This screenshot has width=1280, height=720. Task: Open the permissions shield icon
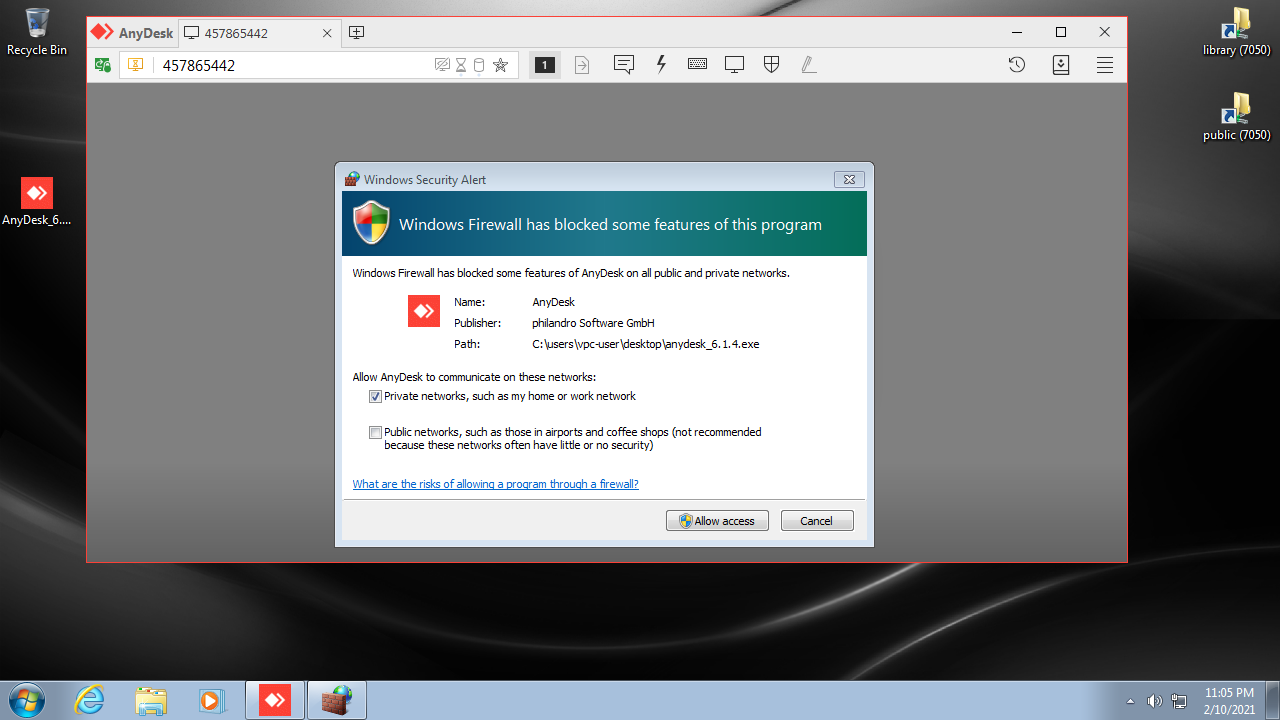point(771,65)
